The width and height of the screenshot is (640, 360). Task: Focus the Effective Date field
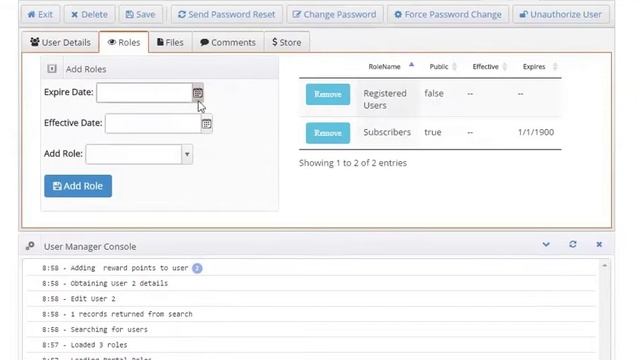153,123
